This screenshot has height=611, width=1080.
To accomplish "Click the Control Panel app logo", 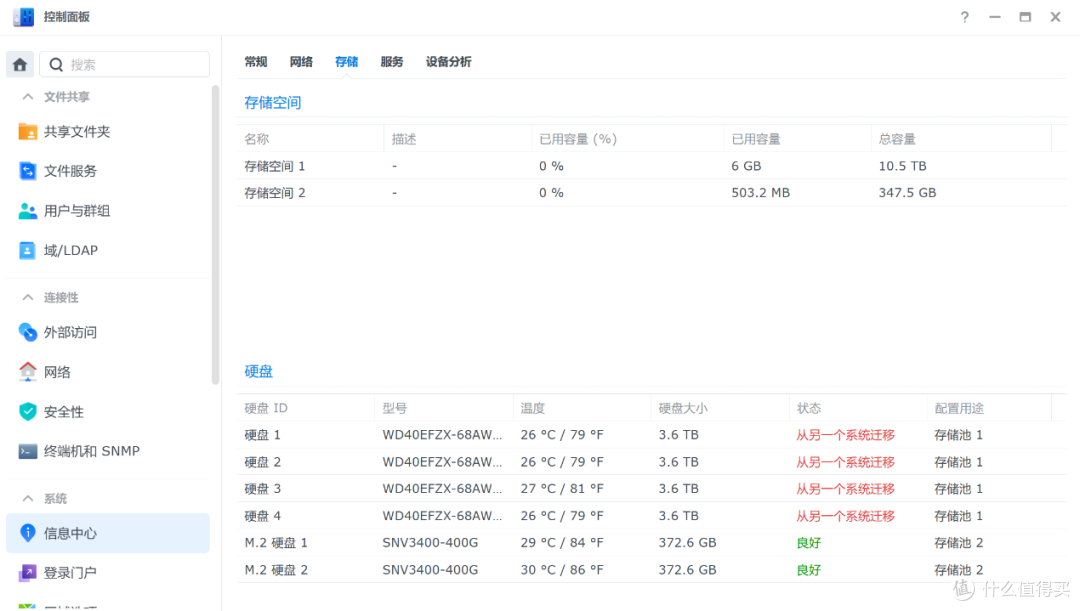I will [23, 17].
